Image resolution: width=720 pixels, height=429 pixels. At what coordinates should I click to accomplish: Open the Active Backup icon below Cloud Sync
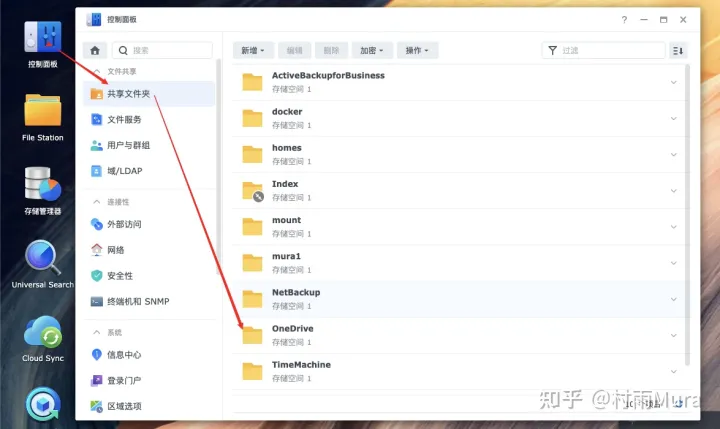43,404
